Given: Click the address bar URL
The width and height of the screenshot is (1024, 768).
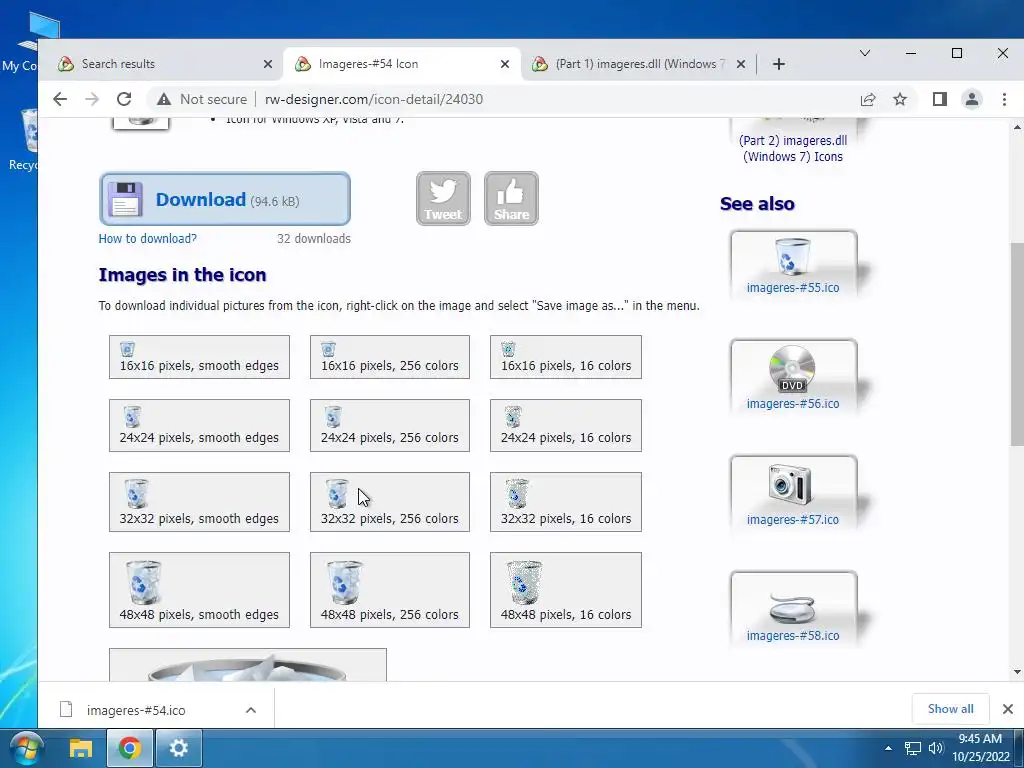Looking at the screenshot, I should tap(374, 99).
